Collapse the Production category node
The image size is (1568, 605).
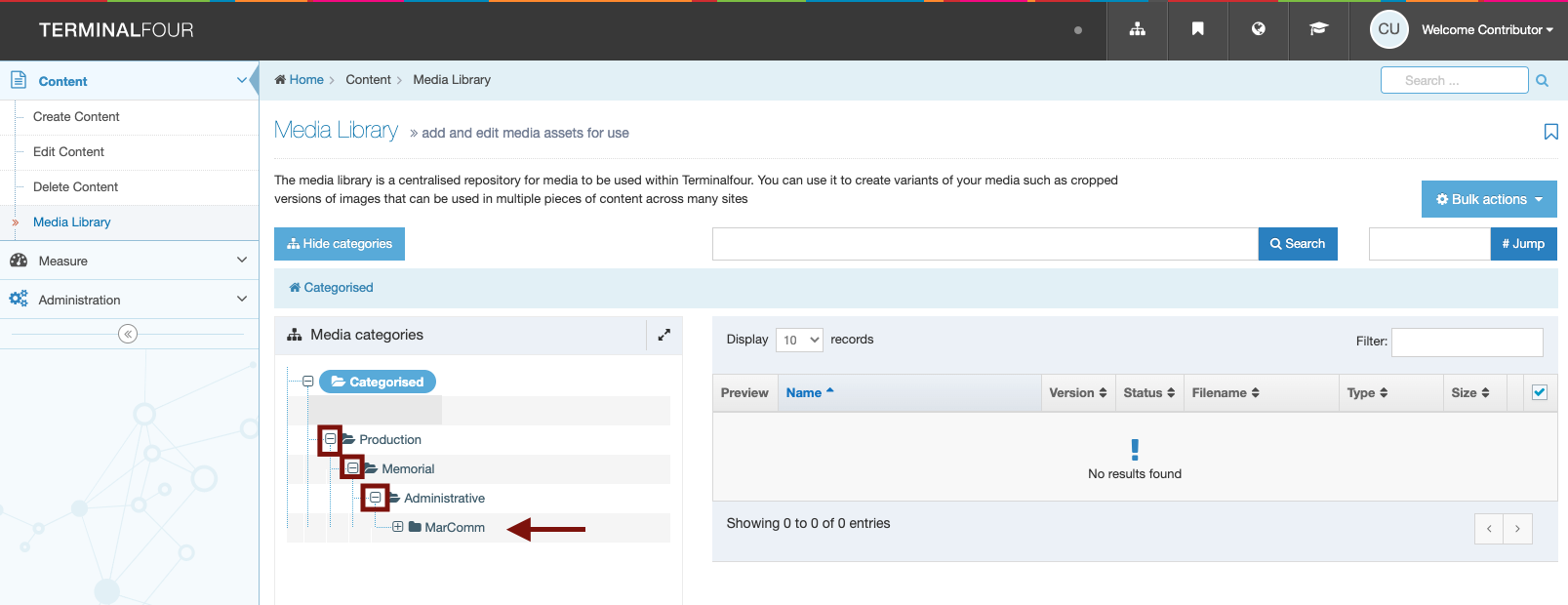(x=331, y=439)
